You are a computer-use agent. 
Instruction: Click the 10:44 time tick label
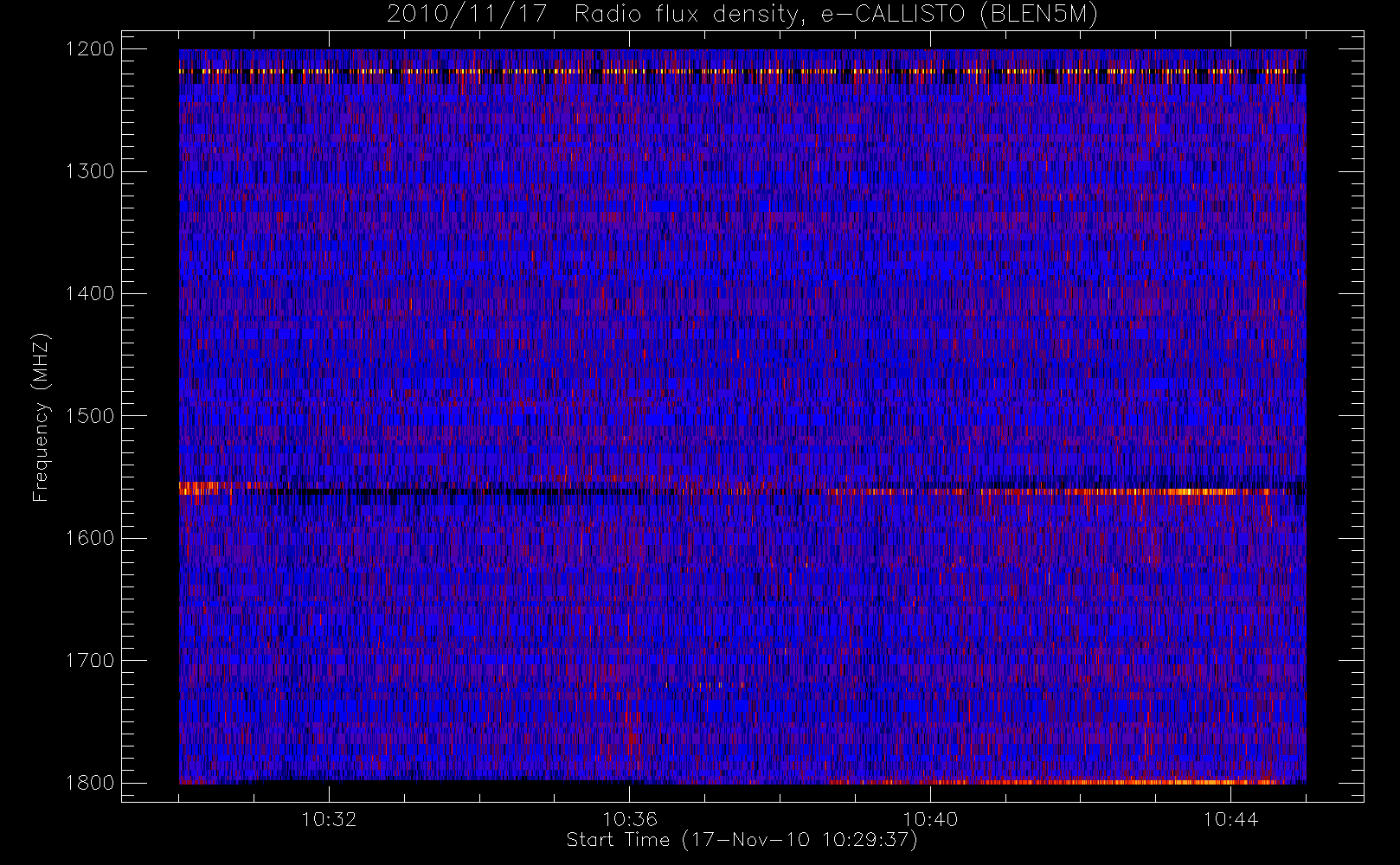1230,819
